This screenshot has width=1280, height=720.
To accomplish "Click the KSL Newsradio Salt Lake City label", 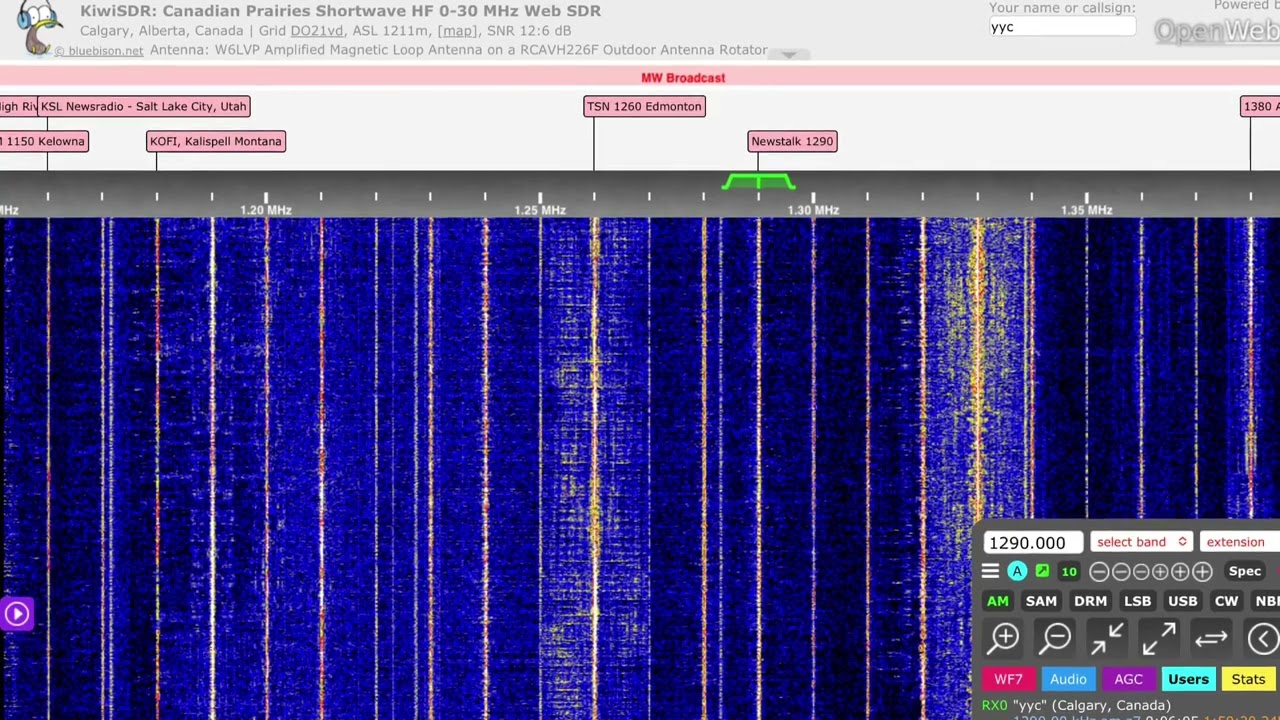I will coord(143,106).
